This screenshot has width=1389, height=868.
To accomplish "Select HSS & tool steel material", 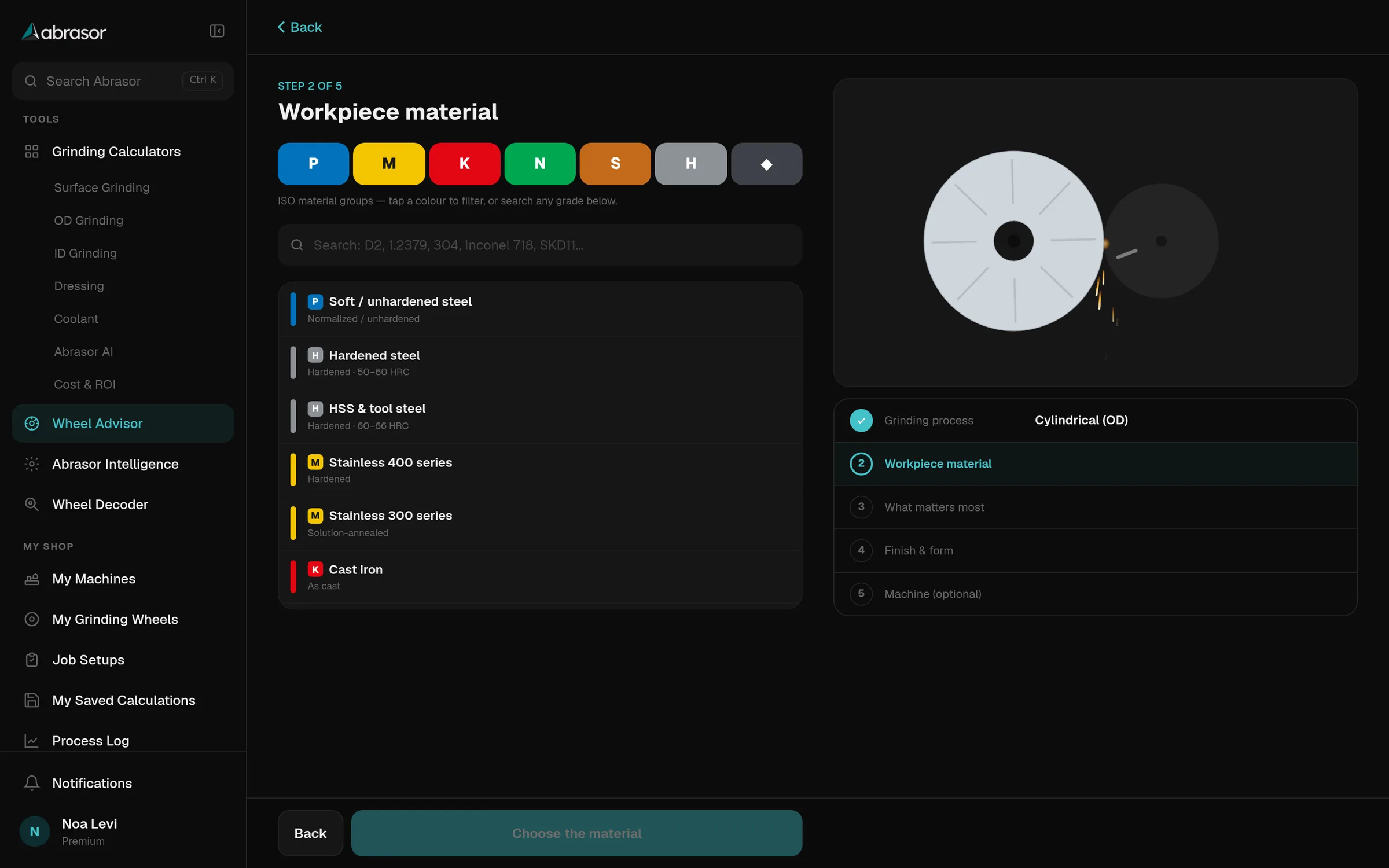I will pyautogui.click(x=540, y=417).
